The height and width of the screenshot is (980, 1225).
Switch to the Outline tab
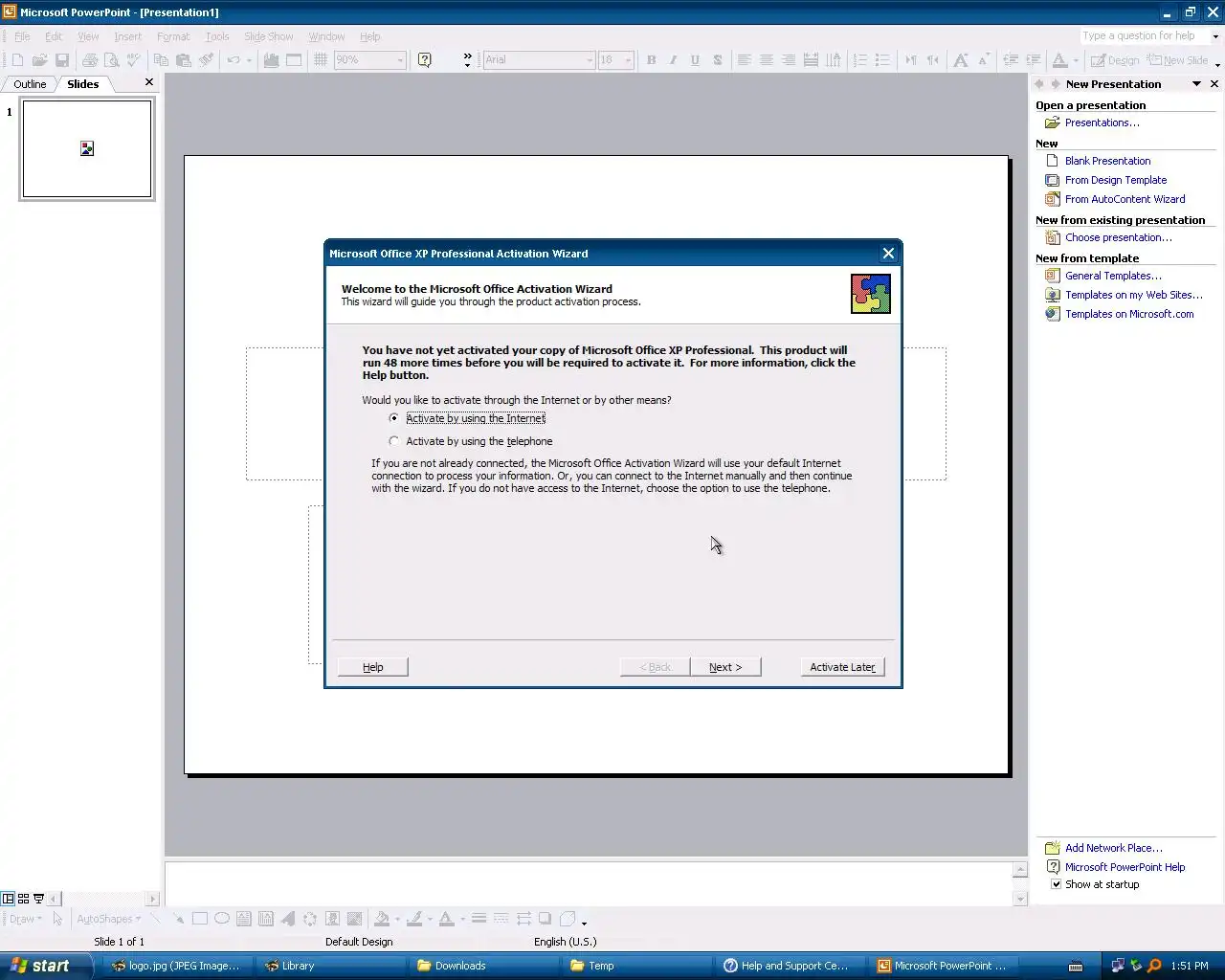[30, 84]
